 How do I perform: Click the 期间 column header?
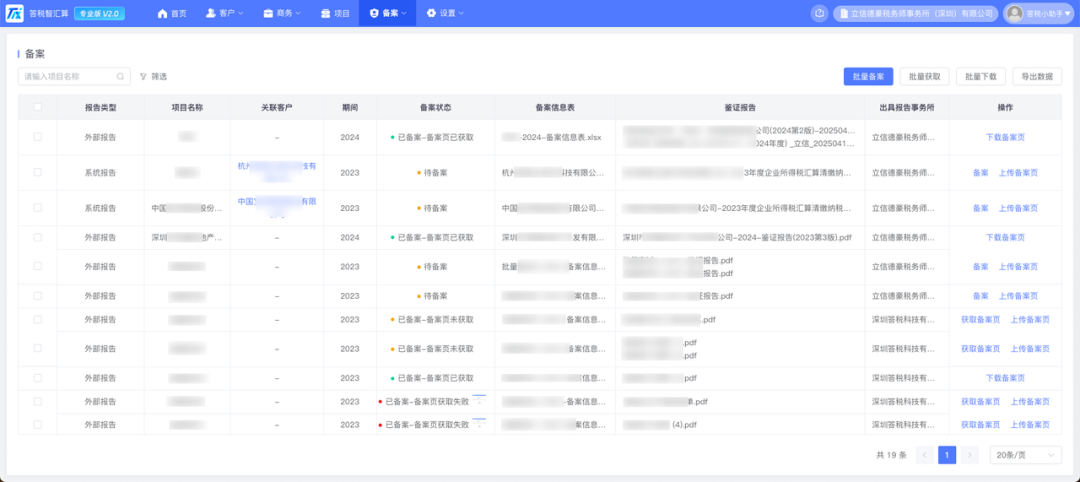pyautogui.click(x=350, y=107)
